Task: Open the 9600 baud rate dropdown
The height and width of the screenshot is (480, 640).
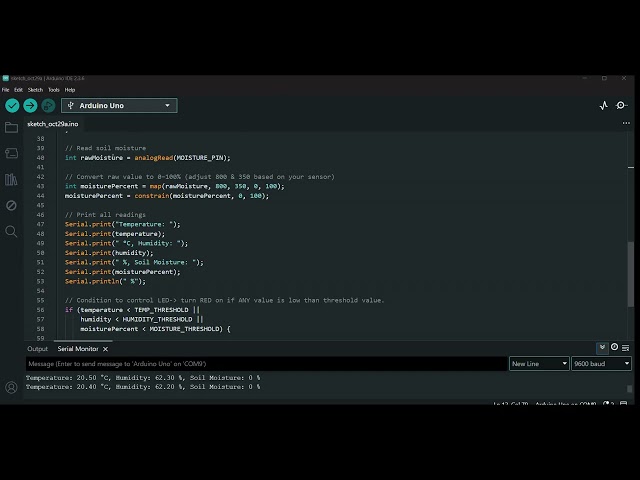Action: coord(602,364)
